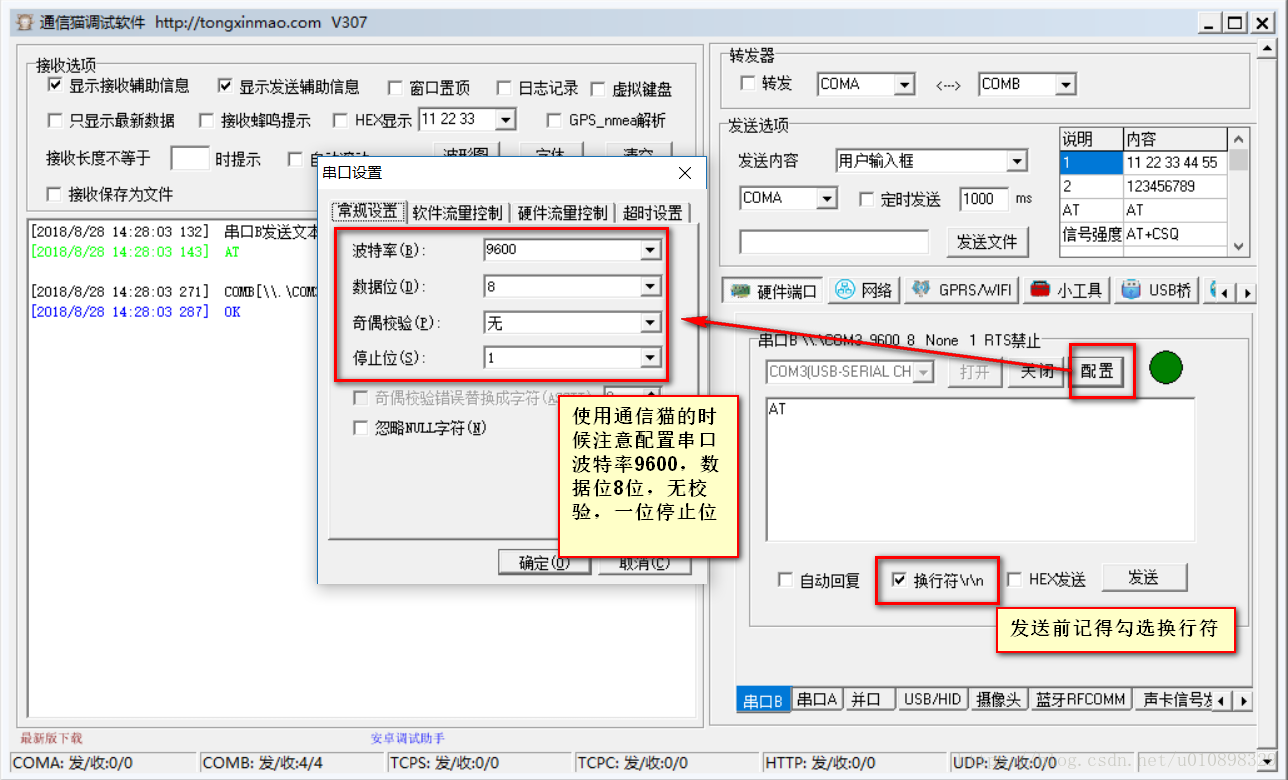Viewport: 1288px width, 780px height.
Task: Check 只显示最新数据 option
Action: 56,121
